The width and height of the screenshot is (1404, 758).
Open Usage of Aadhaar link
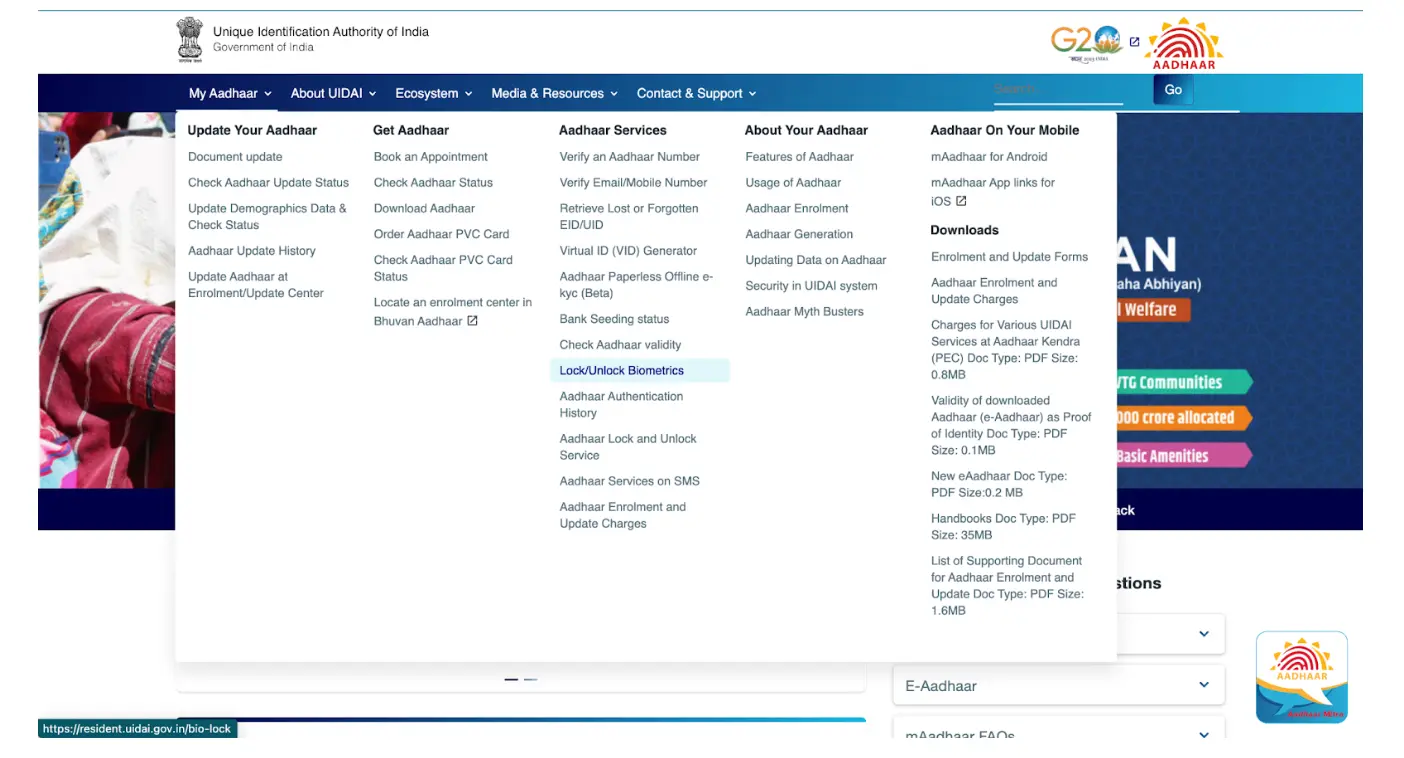793,183
